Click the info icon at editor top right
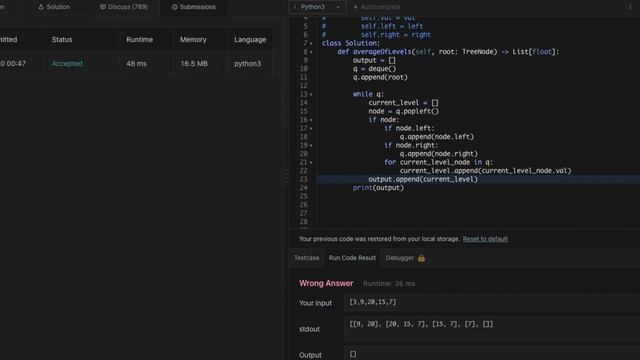The height and width of the screenshot is (360, 640). (x=630, y=7)
